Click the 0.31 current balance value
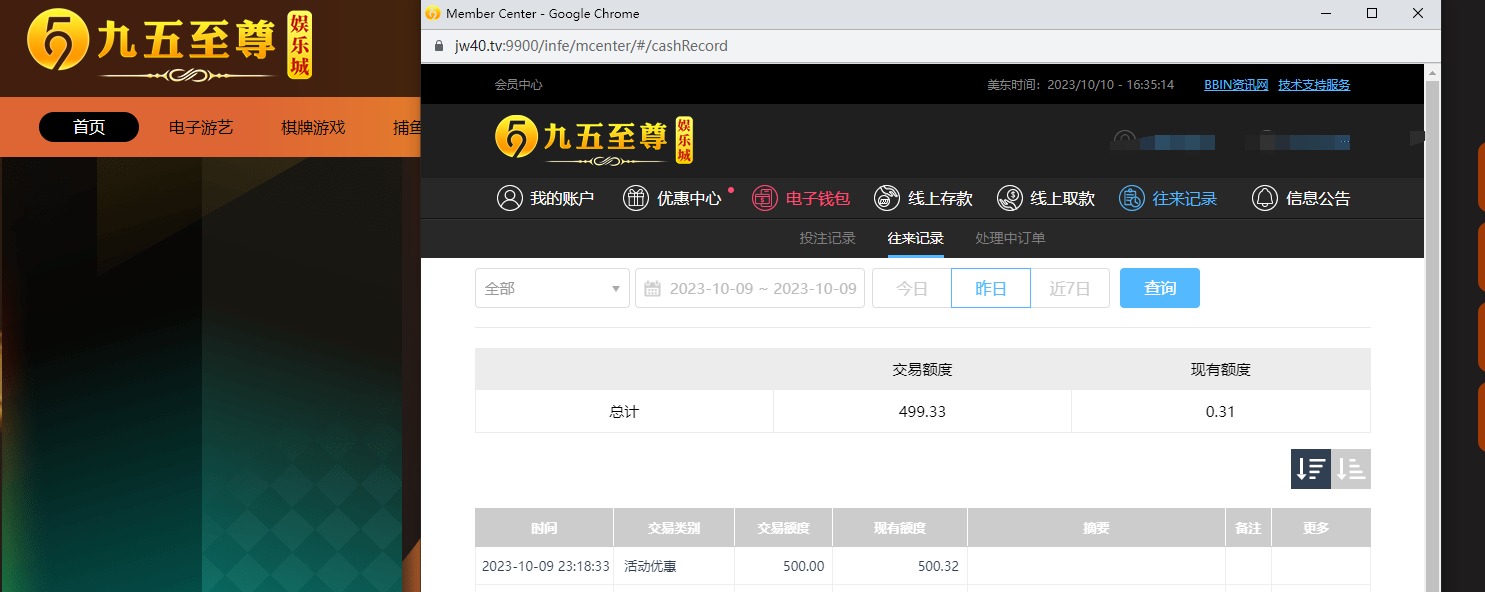 pyautogui.click(x=1220, y=412)
